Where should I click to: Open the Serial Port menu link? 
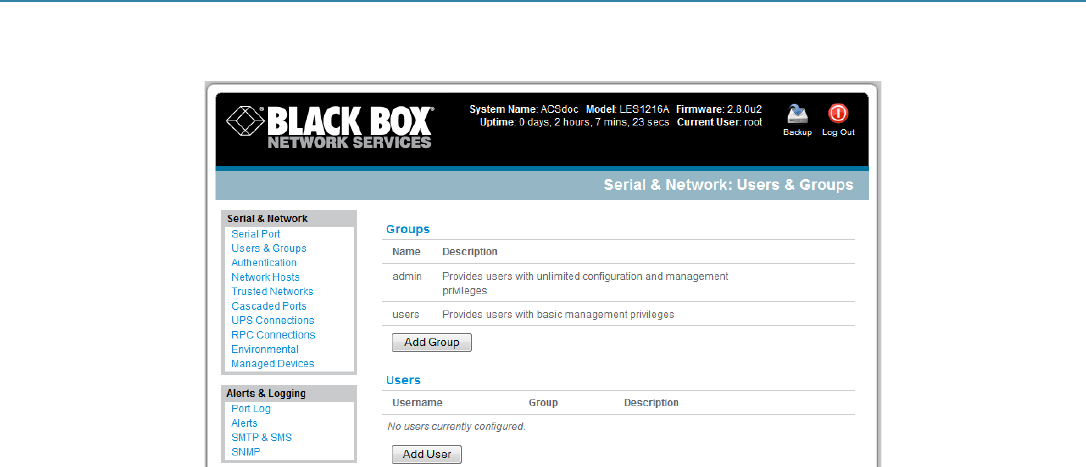(x=255, y=234)
